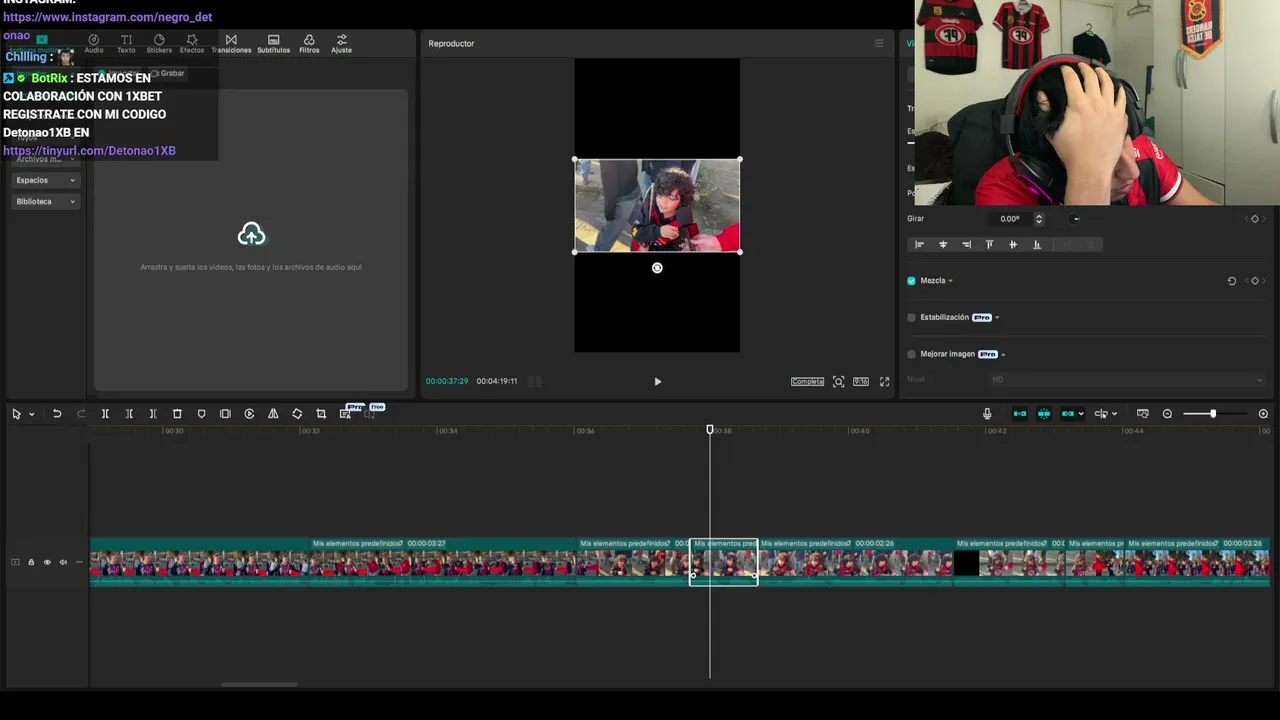This screenshot has height=720, width=1280.
Task: Click the reverse playback tool
Action: (249, 414)
